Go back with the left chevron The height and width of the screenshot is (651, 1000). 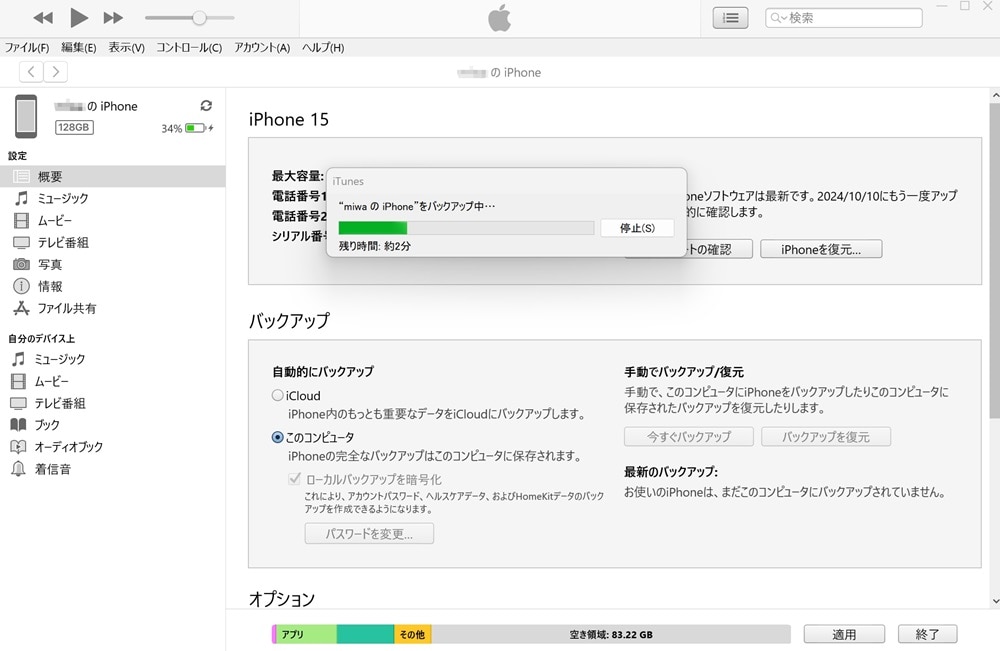click(x=32, y=71)
